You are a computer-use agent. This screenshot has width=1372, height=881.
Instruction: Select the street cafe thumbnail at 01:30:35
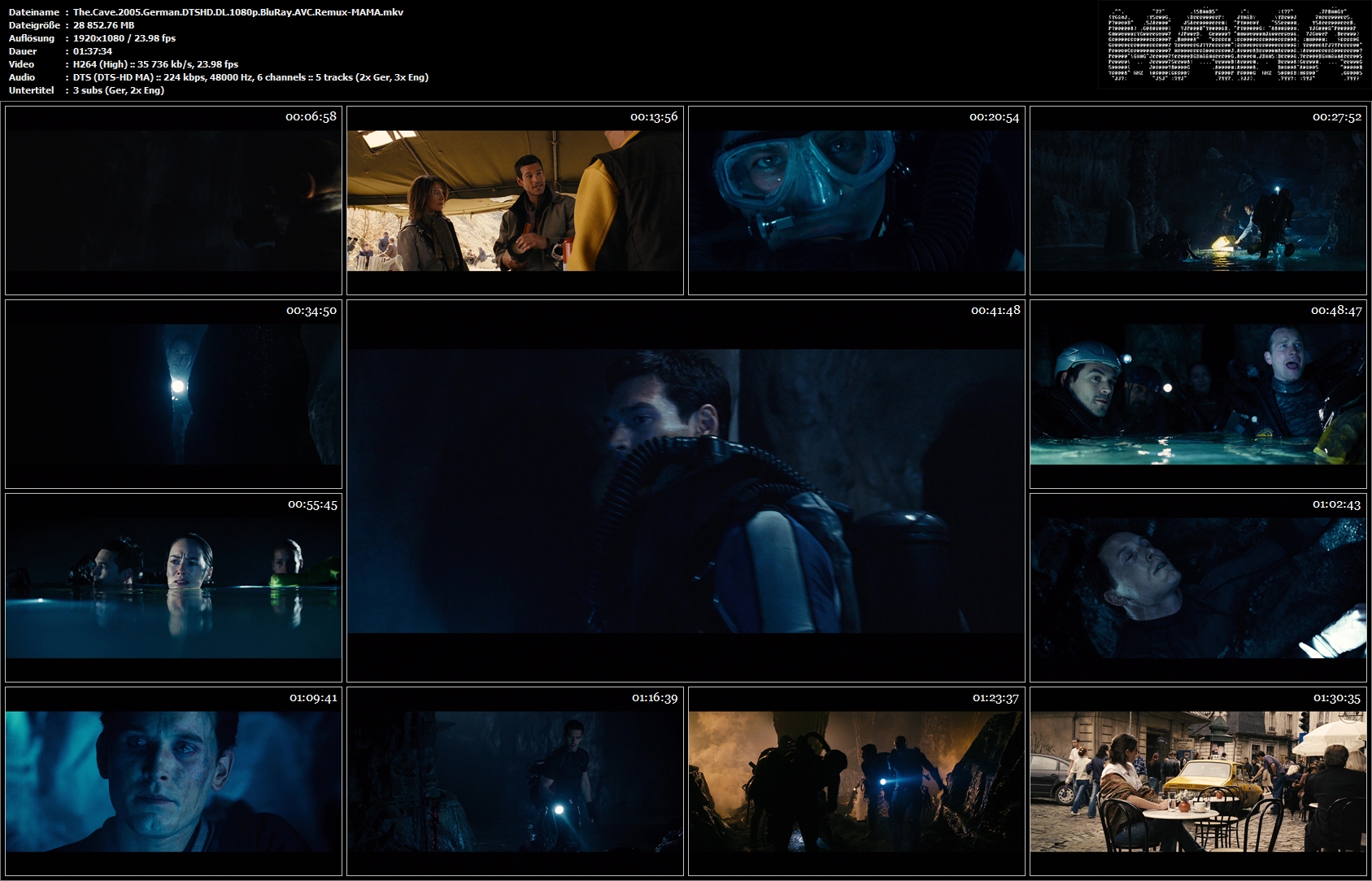(x=1198, y=781)
